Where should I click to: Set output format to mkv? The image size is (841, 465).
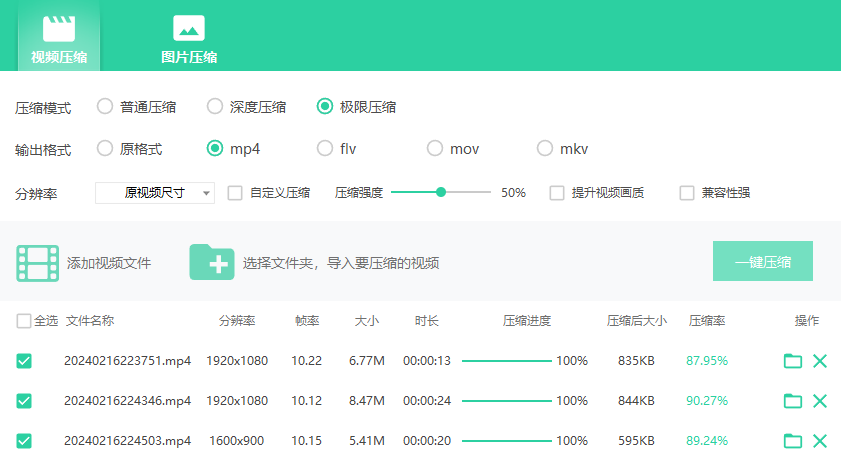click(x=545, y=148)
